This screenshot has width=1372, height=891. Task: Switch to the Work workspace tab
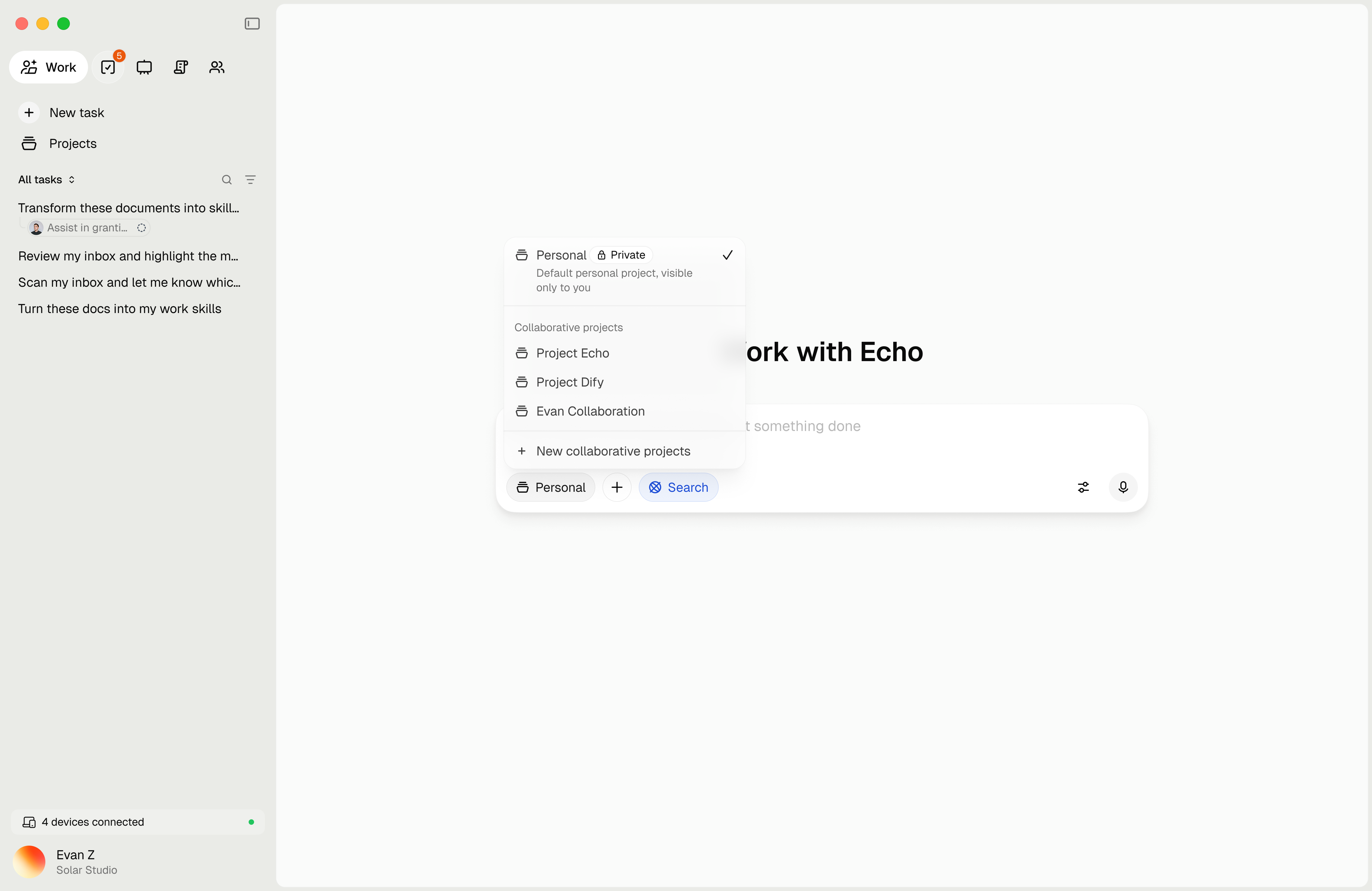point(48,67)
